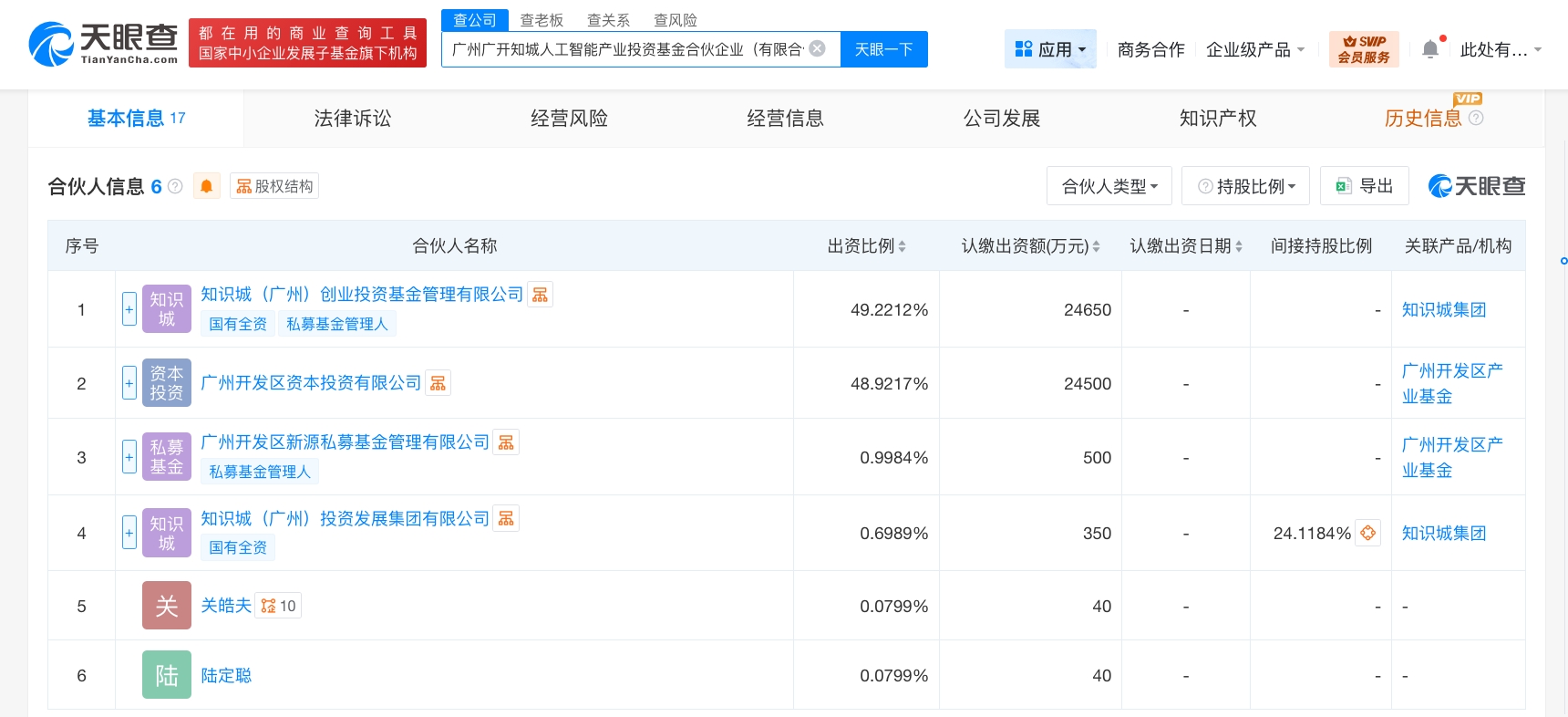This screenshot has width=1568, height=717.
Task: Open the 关皓夫 partner link
Action: coord(225,606)
